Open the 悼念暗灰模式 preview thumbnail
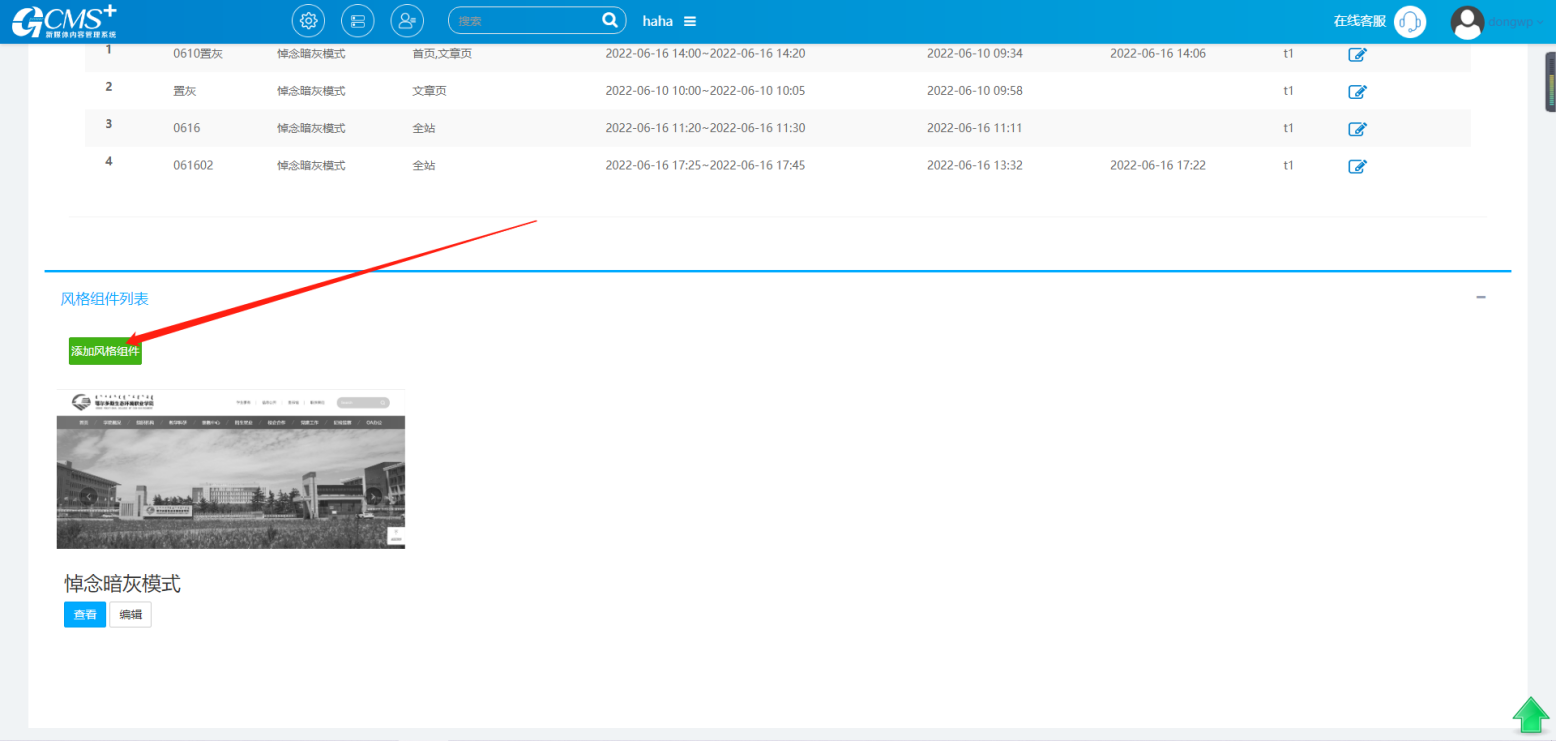Viewport: 1556px width, 741px height. (231, 469)
